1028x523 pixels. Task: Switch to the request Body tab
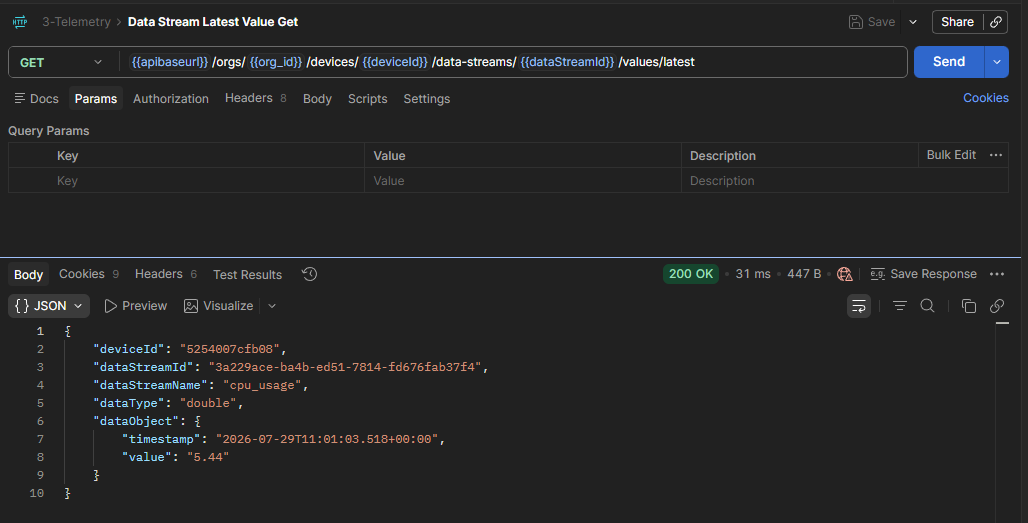tap(317, 98)
